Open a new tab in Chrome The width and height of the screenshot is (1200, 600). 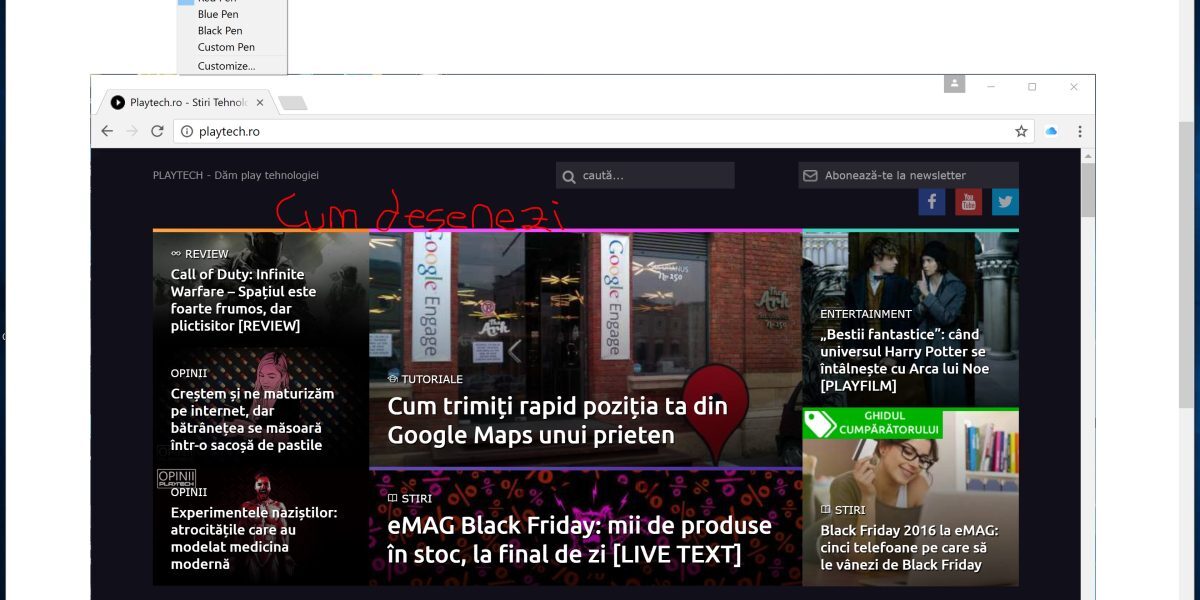tap(292, 103)
